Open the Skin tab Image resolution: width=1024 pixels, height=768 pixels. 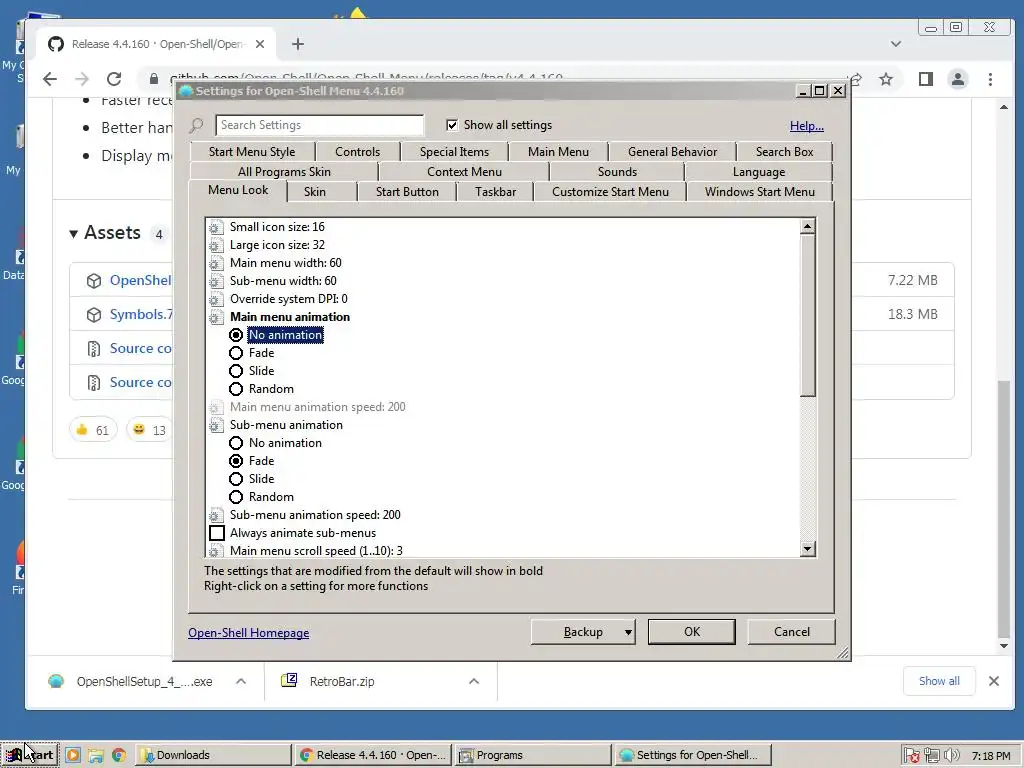point(315,192)
